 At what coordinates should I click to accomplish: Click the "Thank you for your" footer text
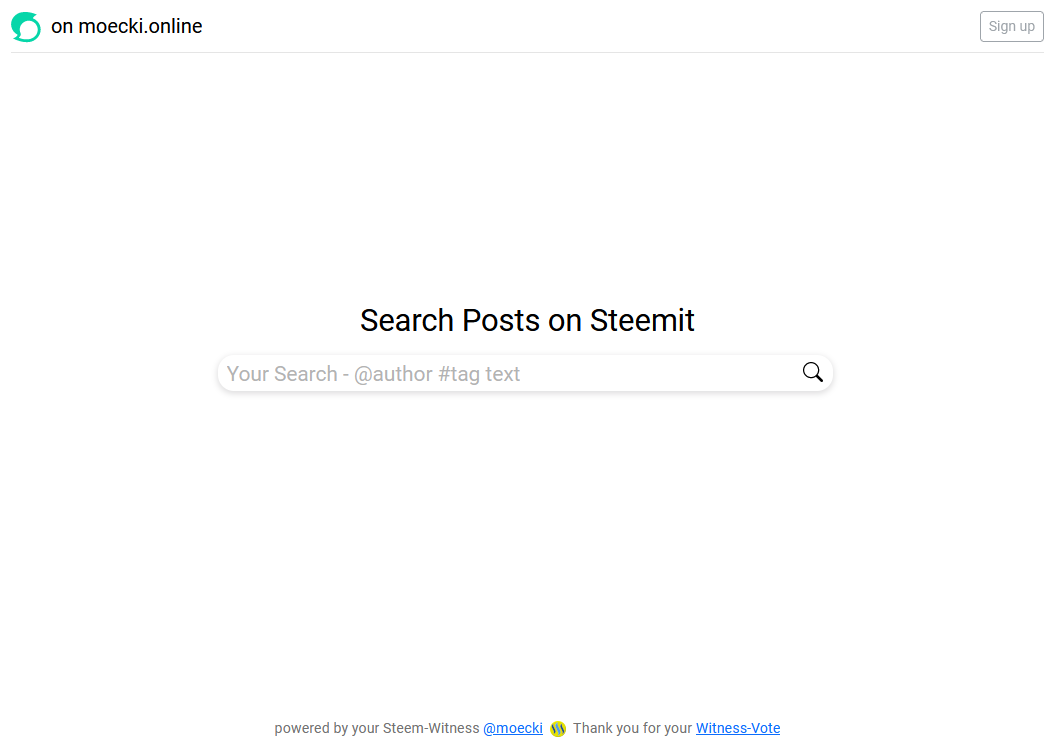pyautogui.click(x=632, y=729)
